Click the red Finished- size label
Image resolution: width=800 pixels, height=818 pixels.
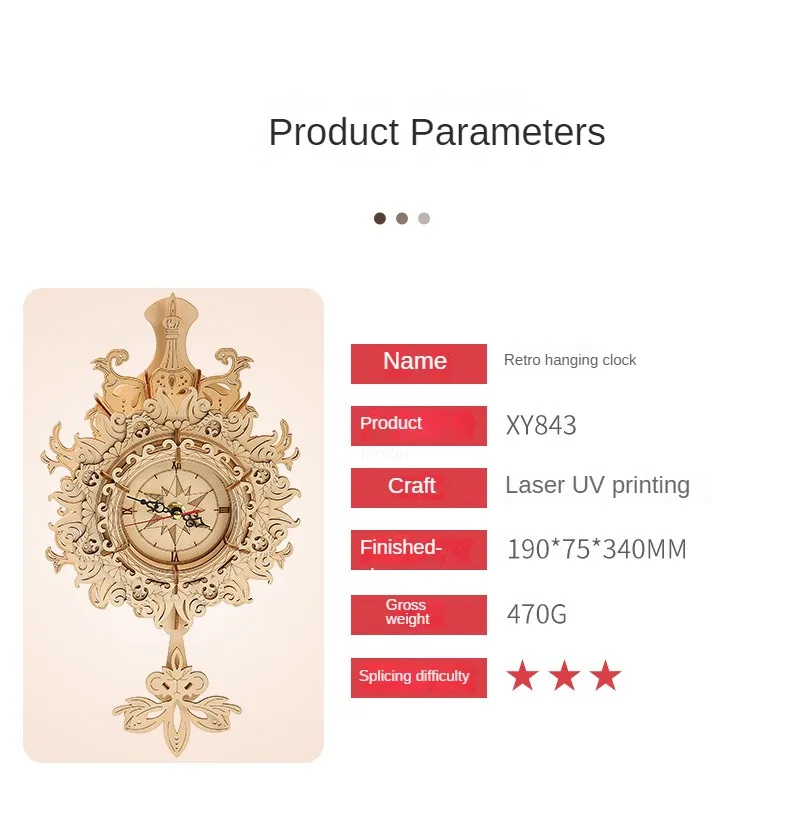tap(419, 550)
